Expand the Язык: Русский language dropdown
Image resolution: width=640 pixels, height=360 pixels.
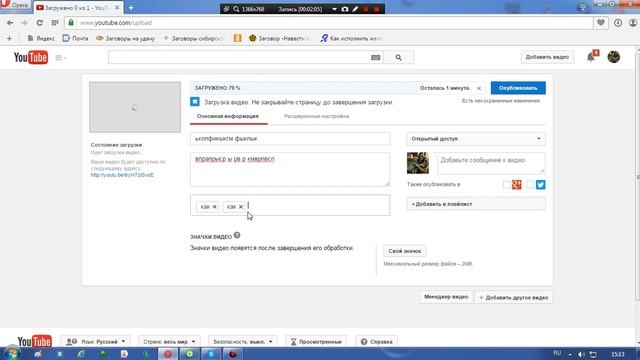pos(96,342)
